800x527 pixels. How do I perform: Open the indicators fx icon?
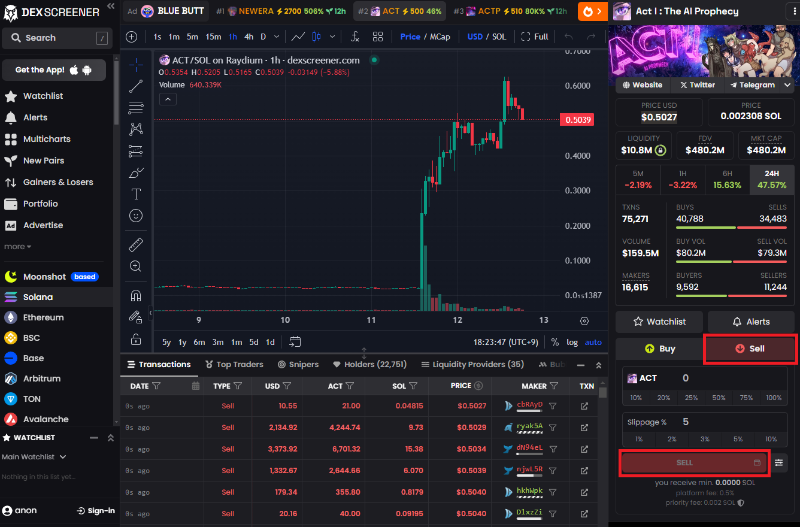click(355, 37)
